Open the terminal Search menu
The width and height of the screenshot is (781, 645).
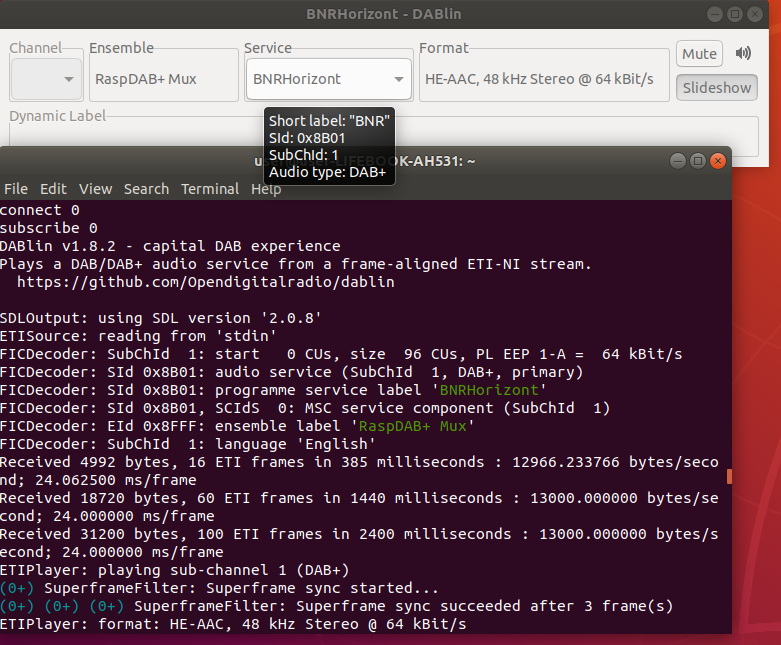point(146,189)
